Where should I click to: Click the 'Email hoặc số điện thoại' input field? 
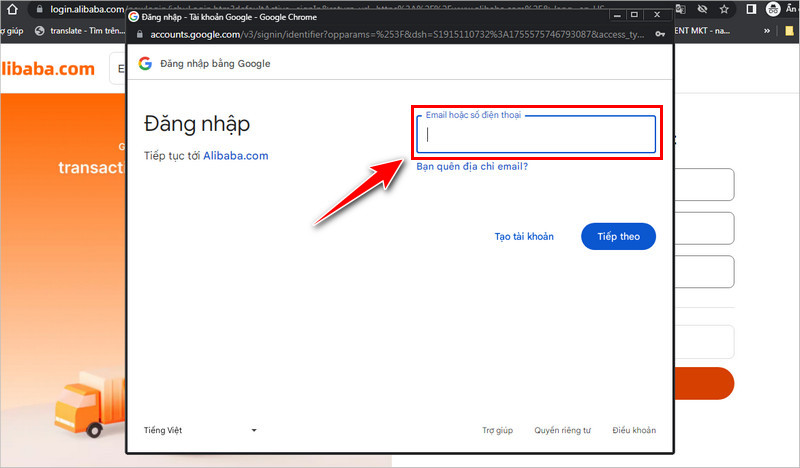[536, 134]
